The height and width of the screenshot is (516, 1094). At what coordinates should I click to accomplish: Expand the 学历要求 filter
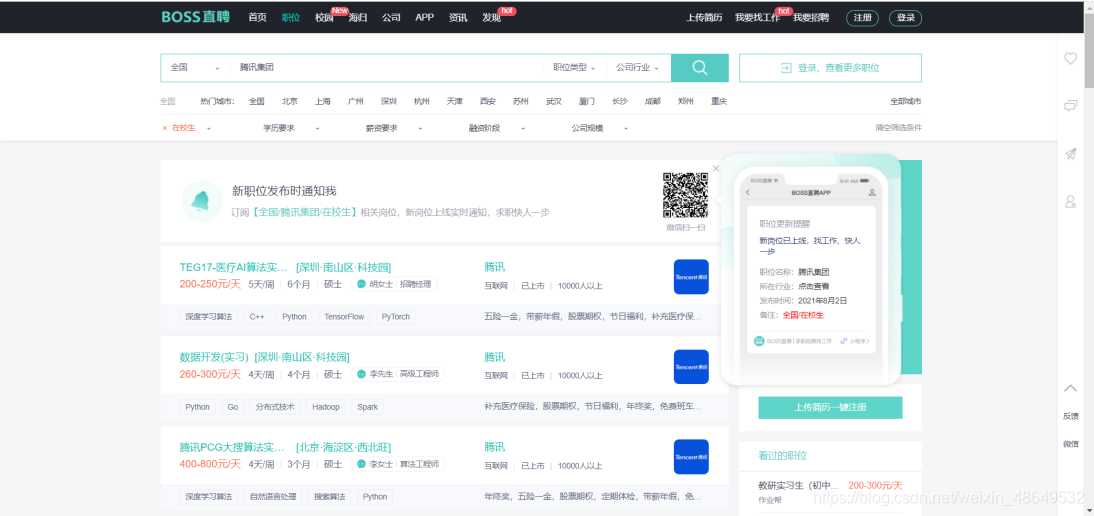(317, 128)
